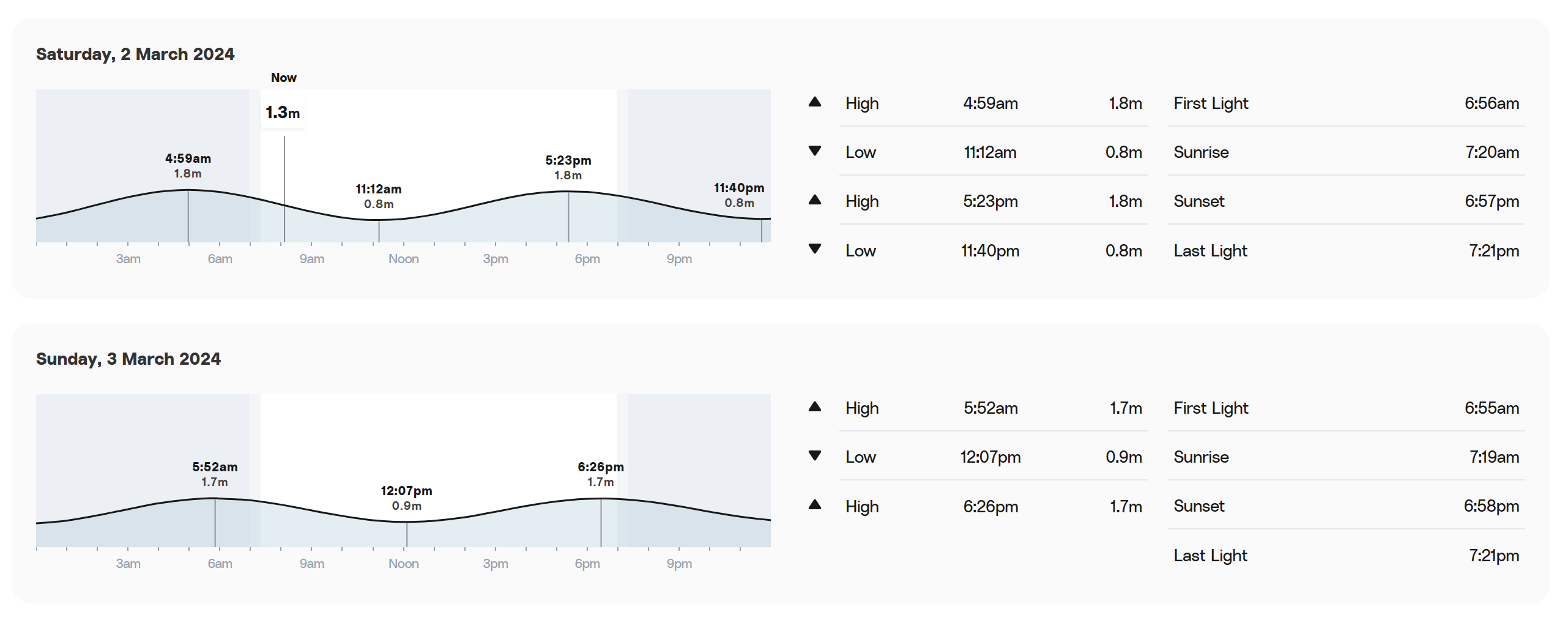Screen dimensions: 1568x620
Task: Select the 5:23pm high tide chart label
Action: tap(568, 167)
